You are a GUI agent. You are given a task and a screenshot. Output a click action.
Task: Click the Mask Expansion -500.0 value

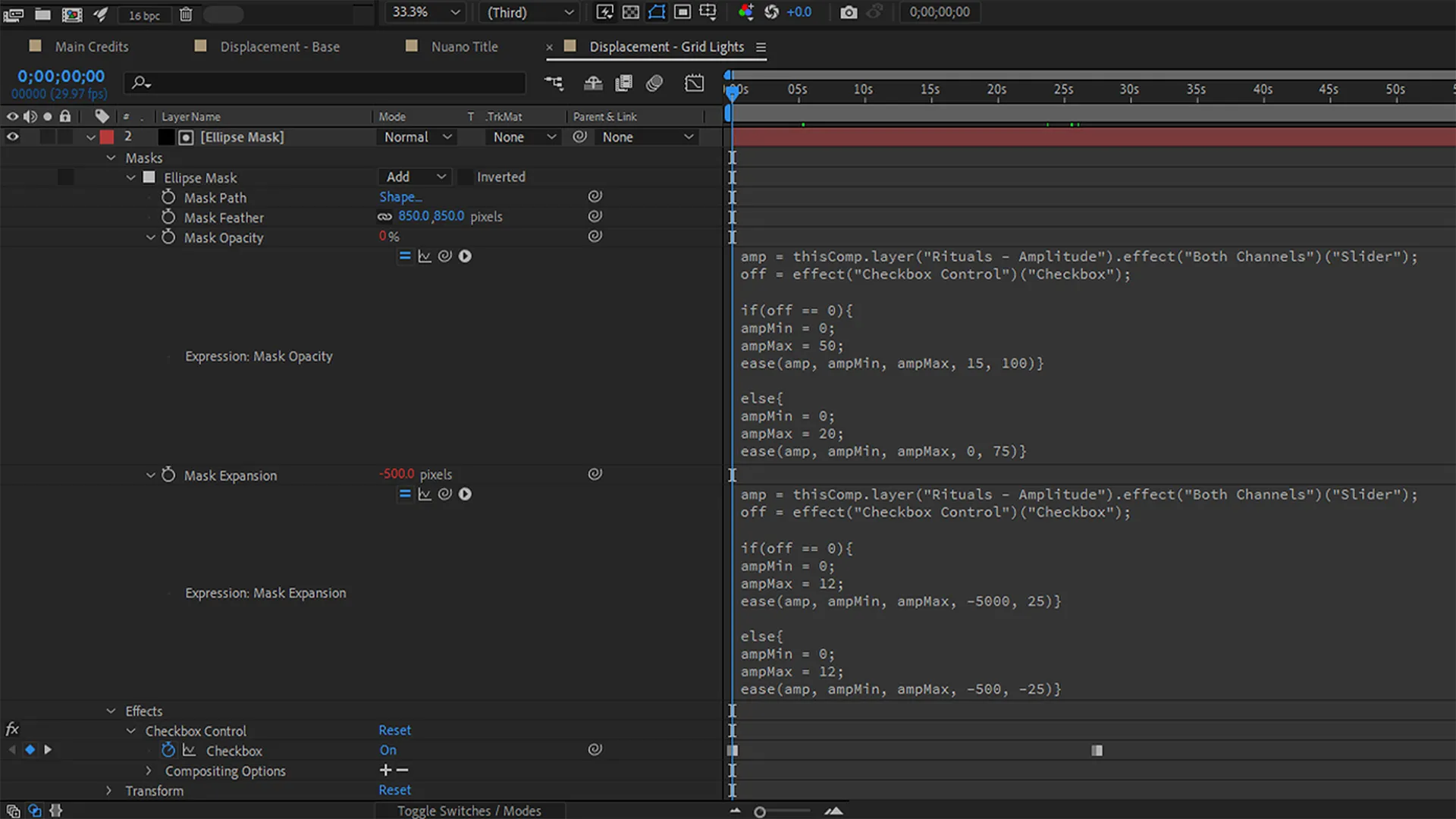click(397, 474)
